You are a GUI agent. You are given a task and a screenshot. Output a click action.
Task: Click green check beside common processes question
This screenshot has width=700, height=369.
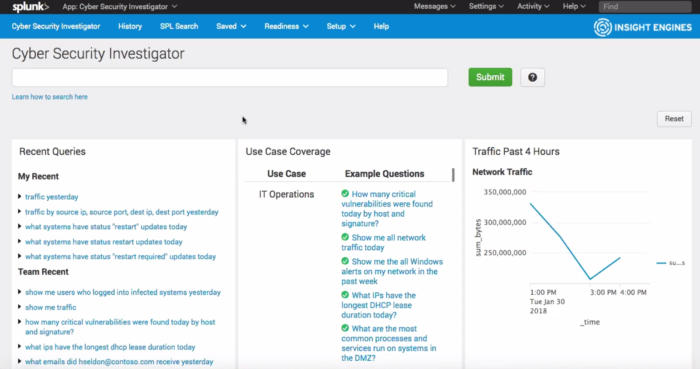coord(345,328)
